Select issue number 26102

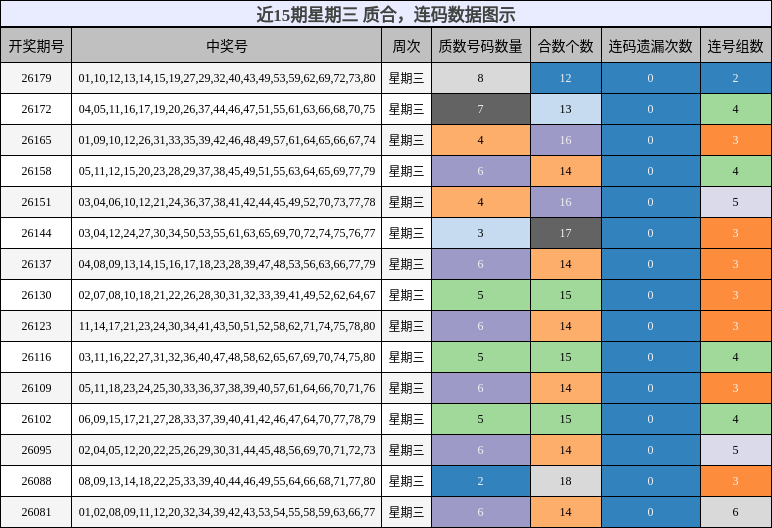tap(36, 419)
